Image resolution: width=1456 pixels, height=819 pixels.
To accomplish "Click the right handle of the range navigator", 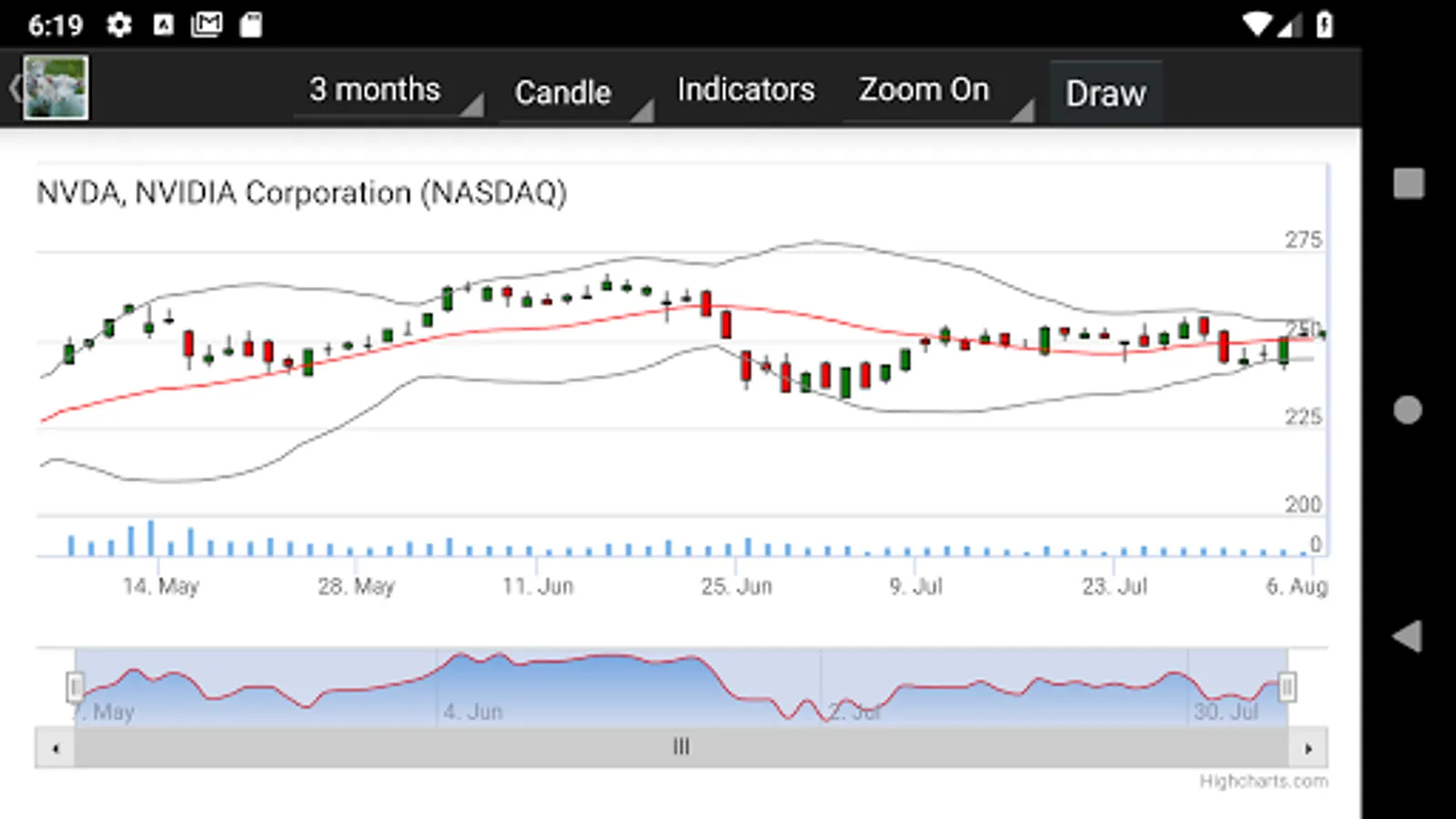I will pyautogui.click(x=1287, y=687).
